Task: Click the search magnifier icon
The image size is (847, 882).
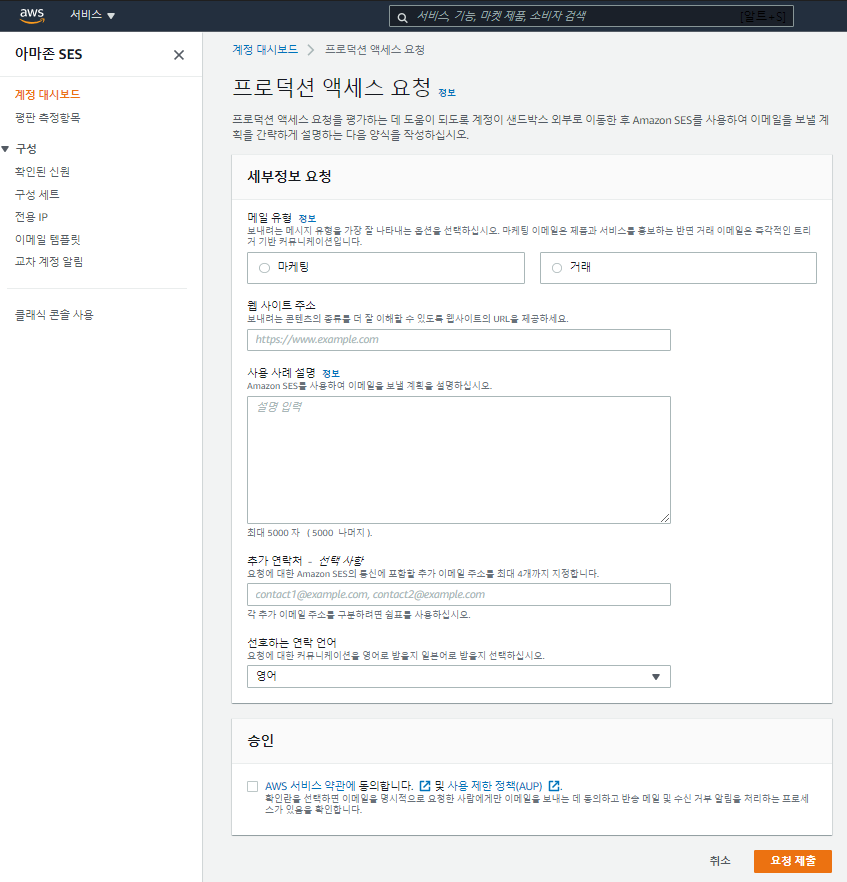Action: pyautogui.click(x=402, y=17)
